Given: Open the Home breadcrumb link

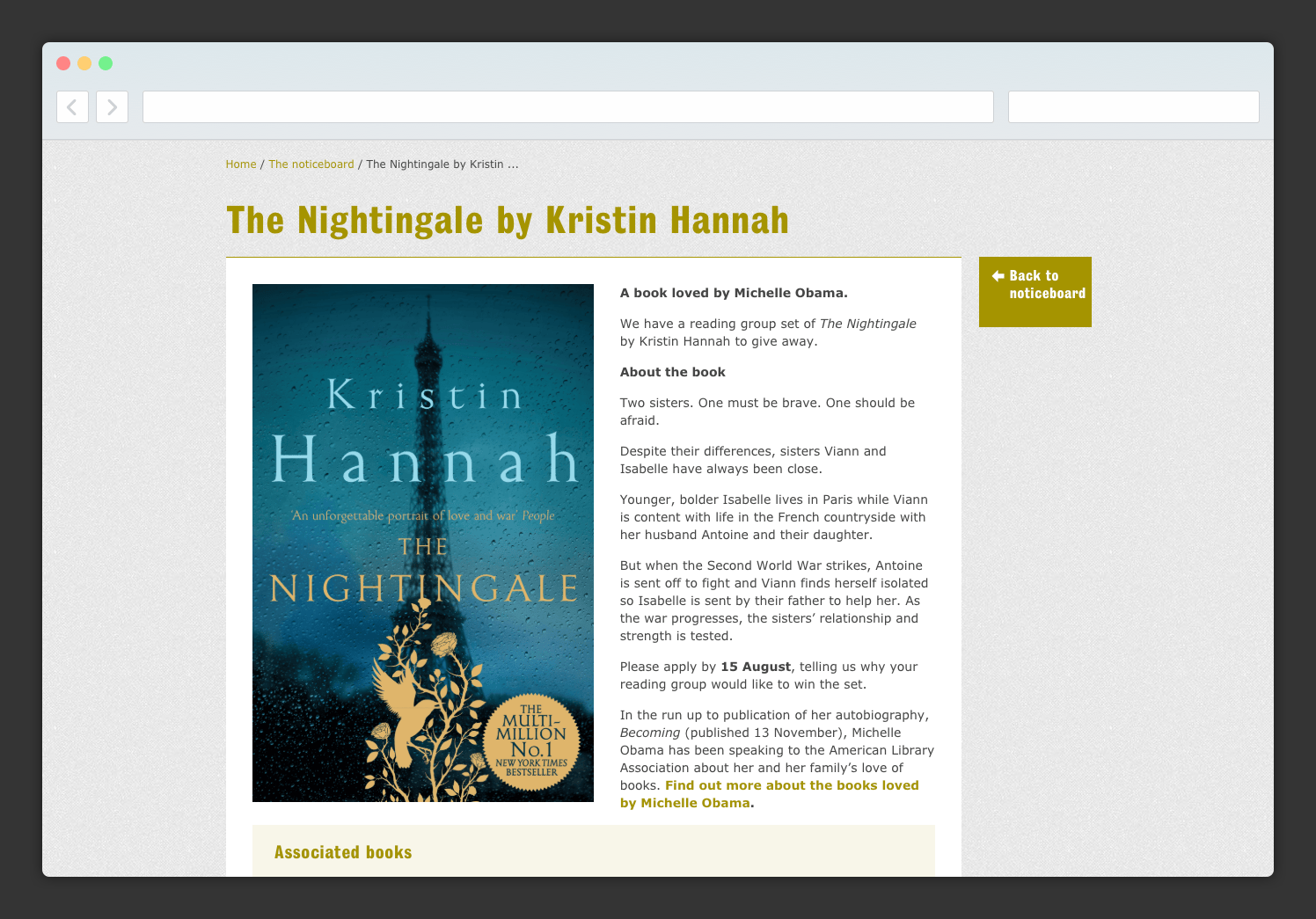Looking at the screenshot, I should point(241,164).
